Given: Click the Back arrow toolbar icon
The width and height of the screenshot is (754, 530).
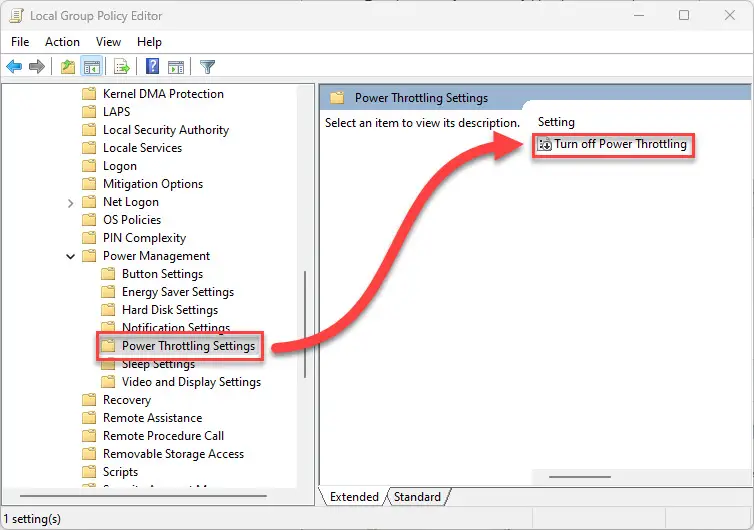Looking at the screenshot, I should point(14,66).
